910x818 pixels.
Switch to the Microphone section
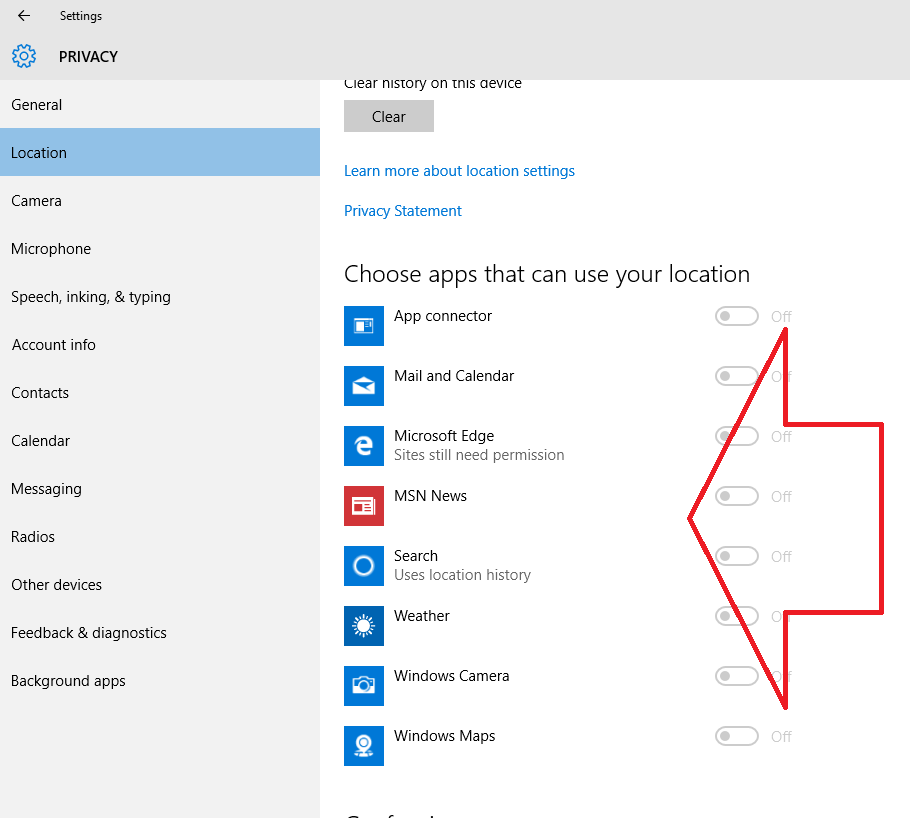coord(51,248)
